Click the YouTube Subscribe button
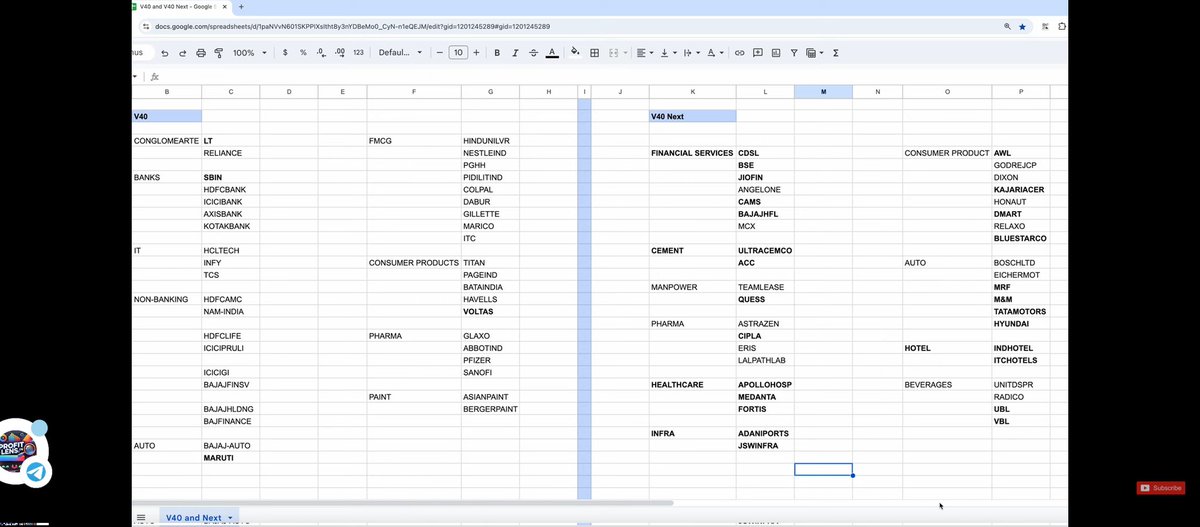This screenshot has height=527, width=1200. 1161,488
